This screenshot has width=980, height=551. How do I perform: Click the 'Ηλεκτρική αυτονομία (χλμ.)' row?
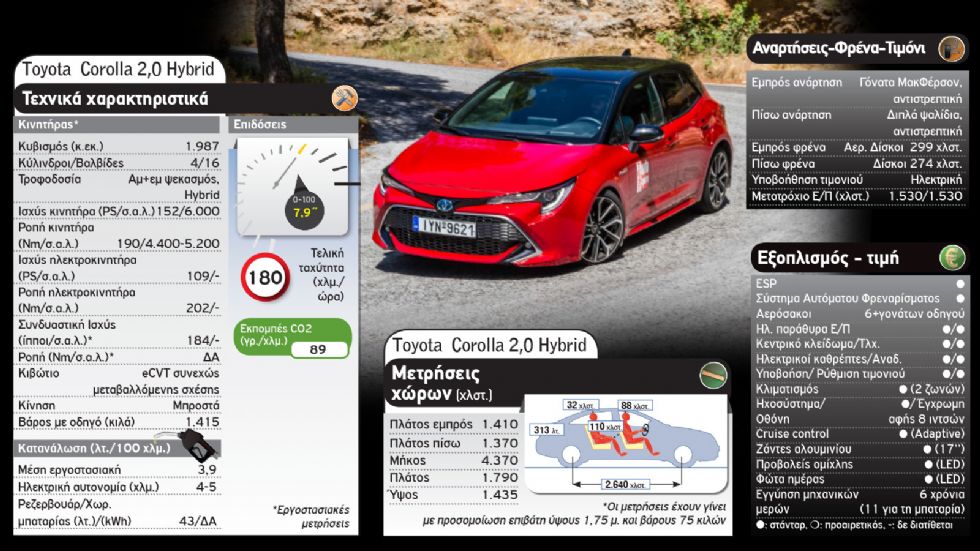coord(118,486)
